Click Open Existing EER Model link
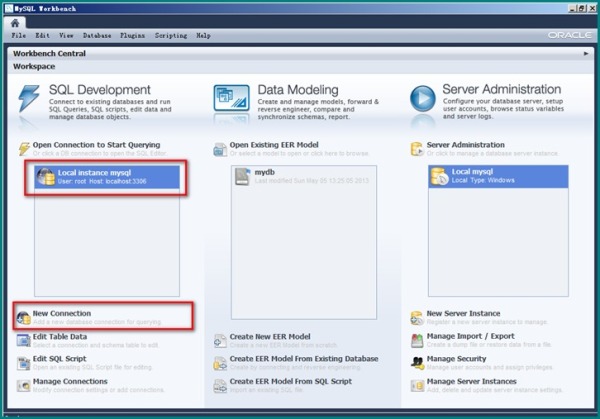The width and height of the screenshot is (600, 419). pyautogui.click(x=274, y=145)
